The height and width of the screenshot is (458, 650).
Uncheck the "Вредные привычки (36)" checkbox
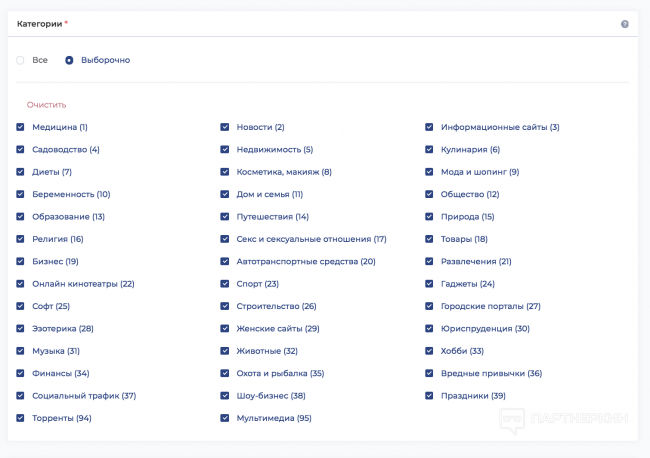430,373
